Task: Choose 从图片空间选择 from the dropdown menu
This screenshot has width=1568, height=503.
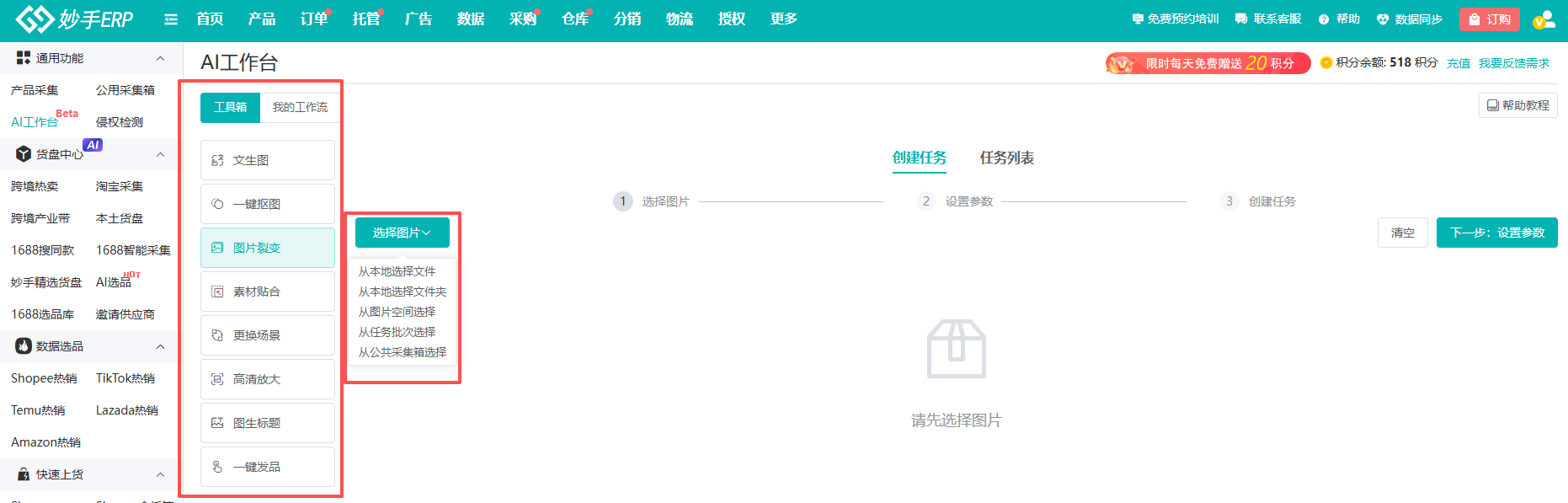Action: [397, 312]
